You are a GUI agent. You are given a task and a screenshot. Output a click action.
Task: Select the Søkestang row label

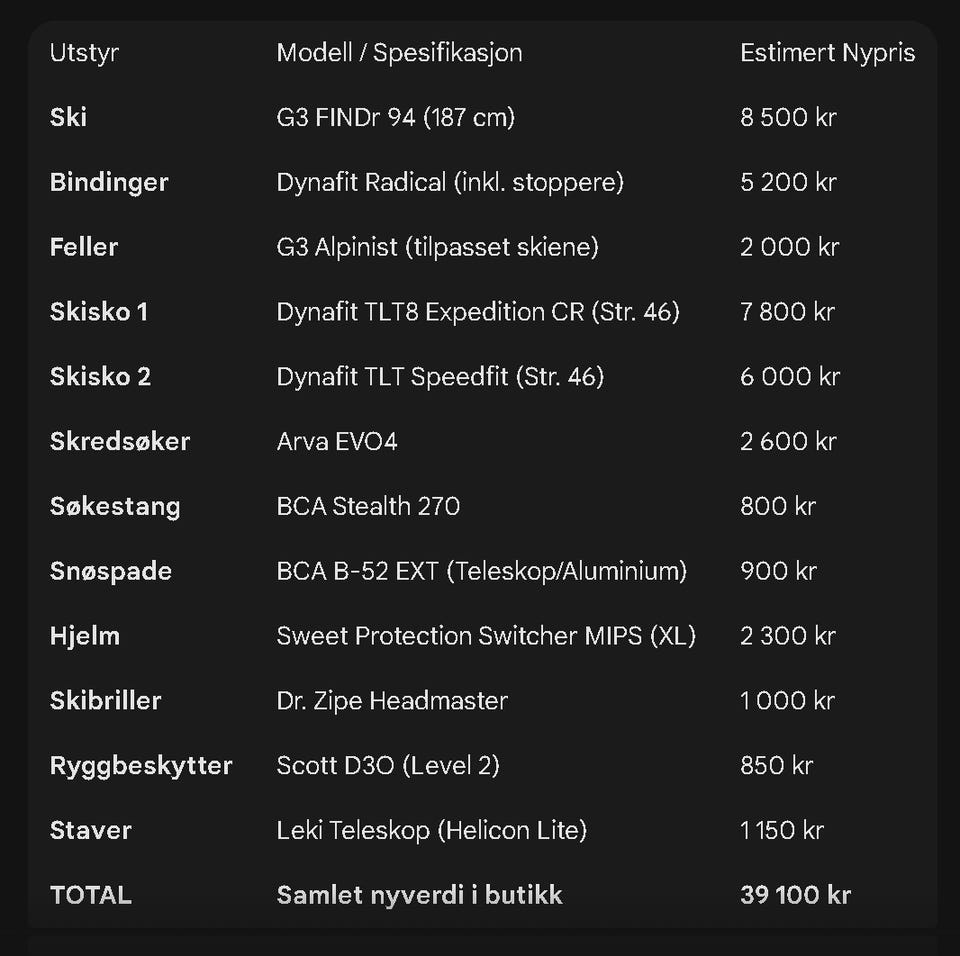(x=115, y=506)
